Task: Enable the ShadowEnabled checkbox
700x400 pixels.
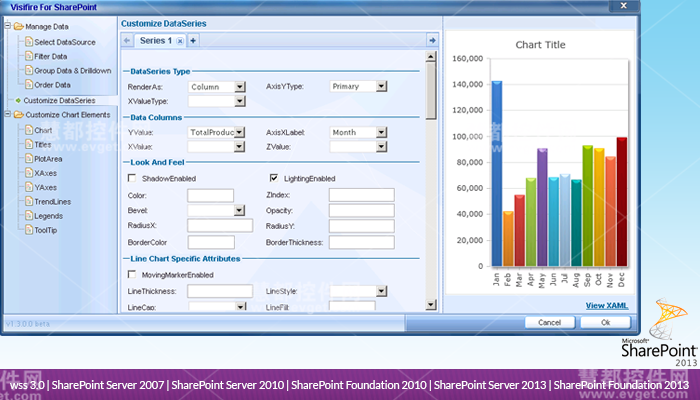Action: (132, 178)
